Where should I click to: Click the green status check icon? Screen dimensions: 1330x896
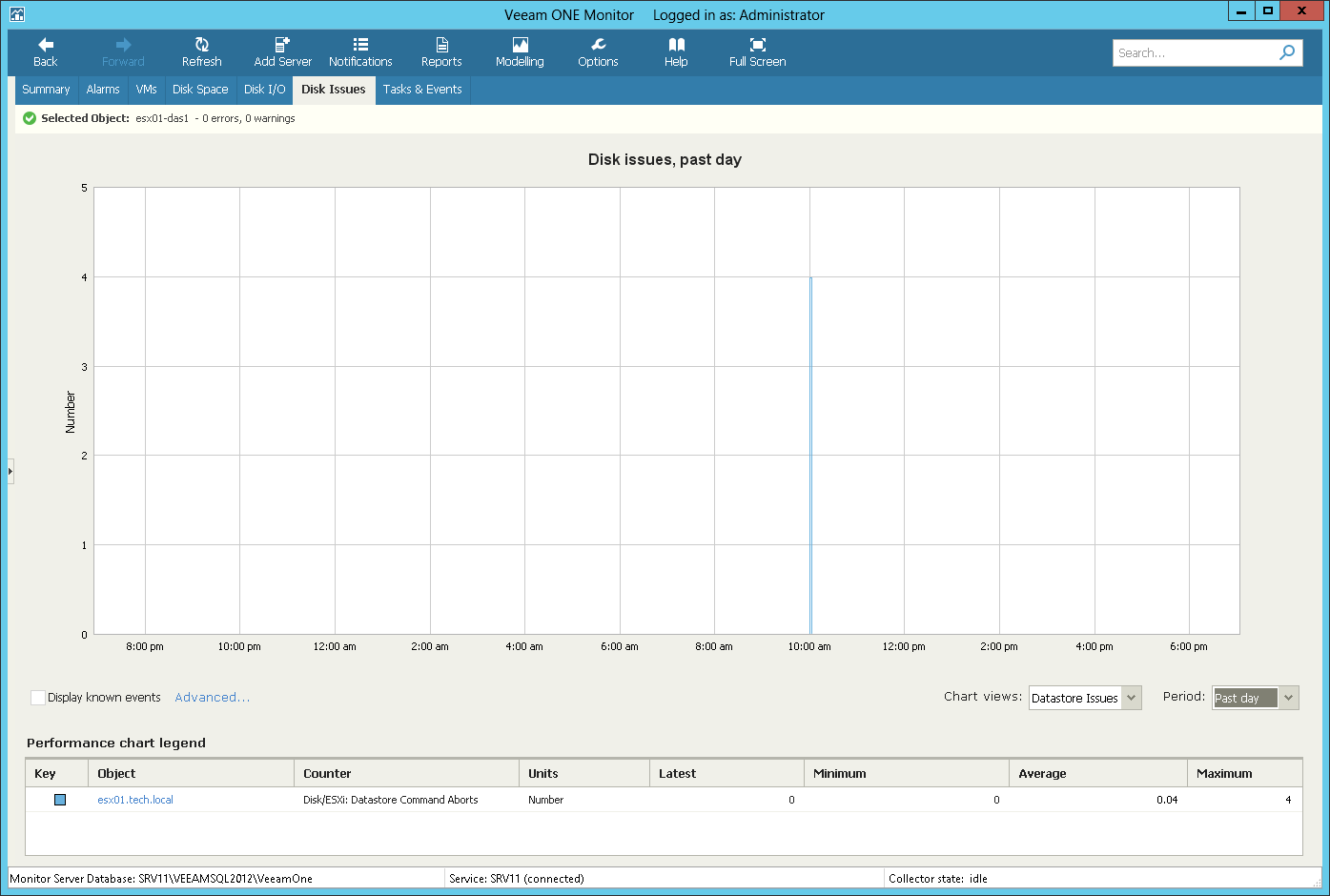coord(30,118)
